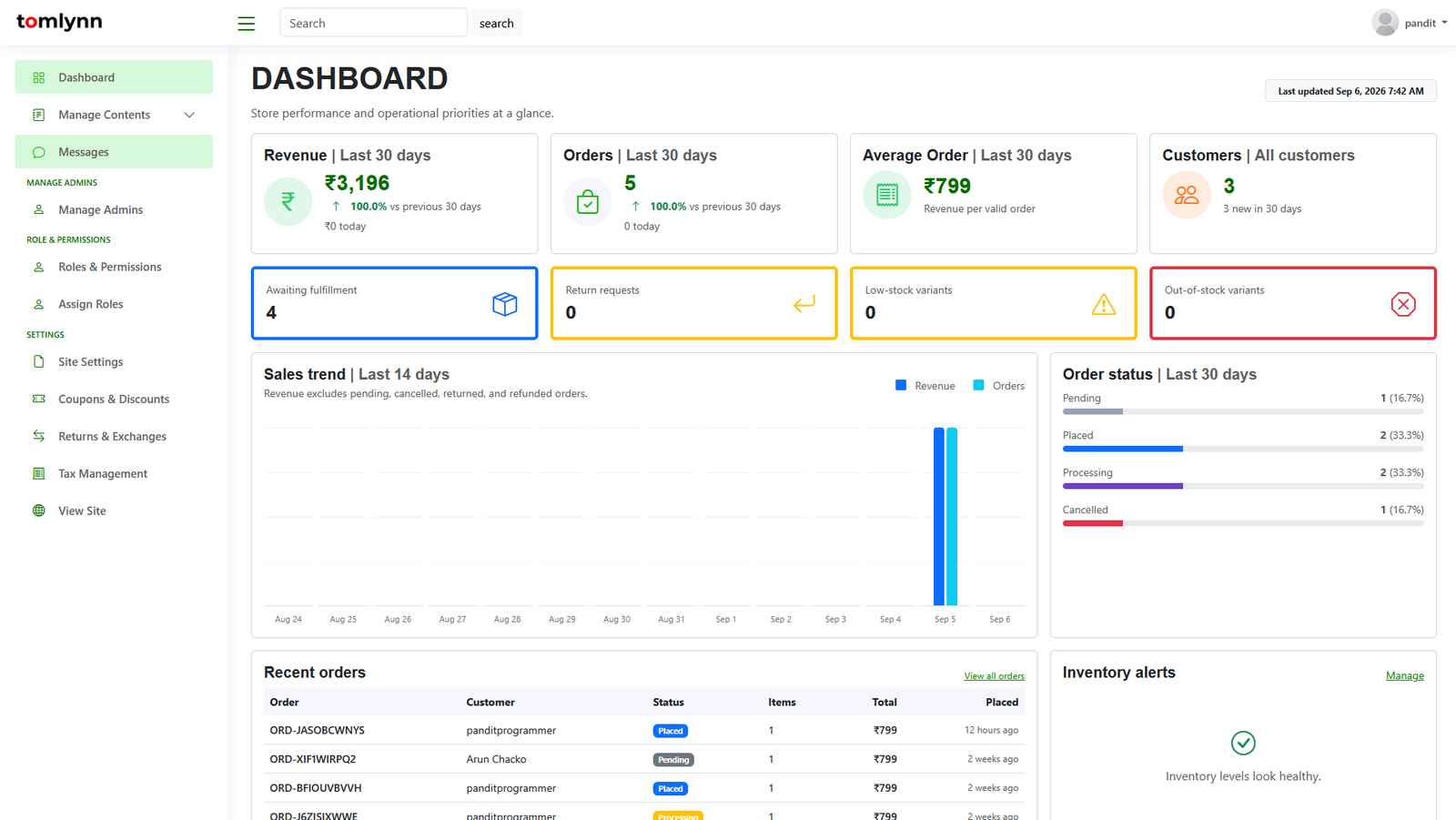The height and width of the screenshot is (820, 1456).
Task: Open Messages in the sidebar
Action: (x=114, y=152)
